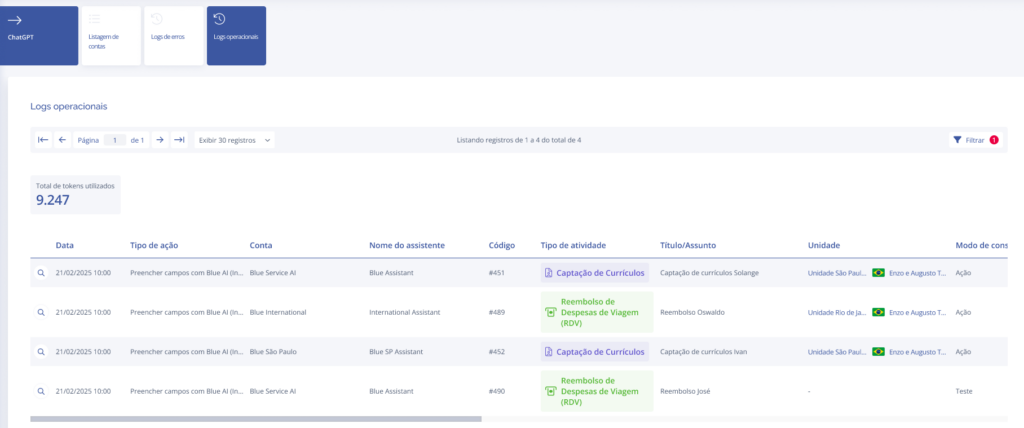Expand the Exibir 30 registros dropdown
1024x428 pixels.
(235, 140)
